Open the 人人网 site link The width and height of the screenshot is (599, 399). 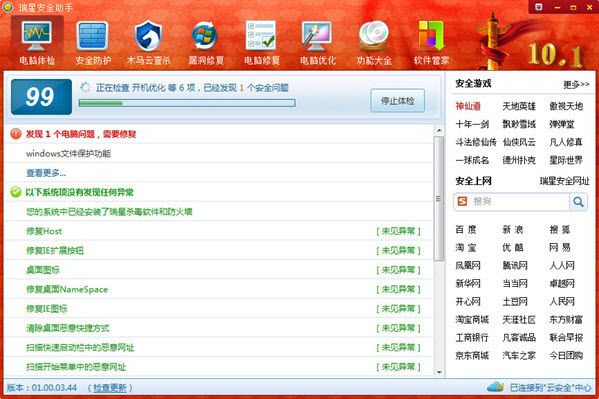pyautogui.click(x=562, y=265)
